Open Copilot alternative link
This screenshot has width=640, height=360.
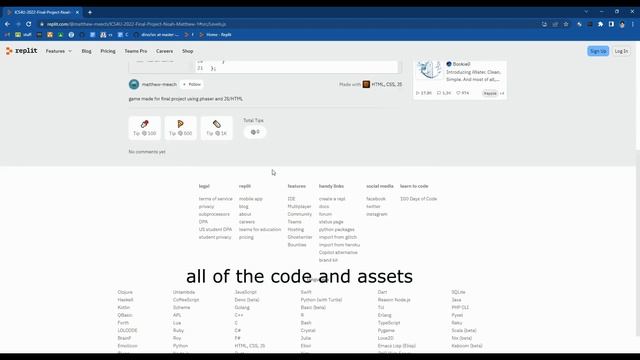pyautogui.click(x=338, y=252)
